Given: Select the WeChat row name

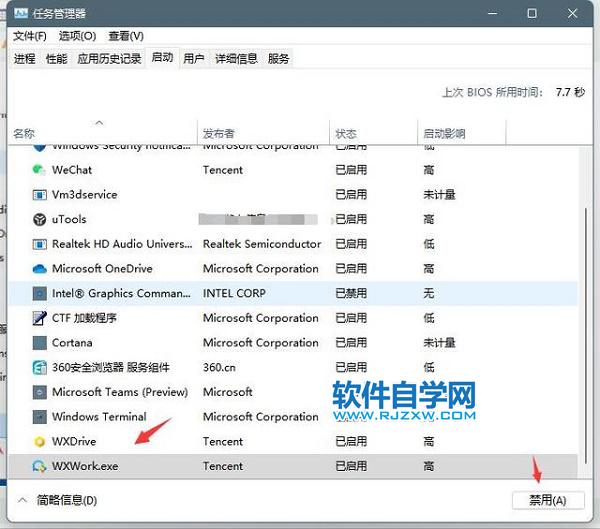Looking at the screenshot, I should click(x=72, y=170).
